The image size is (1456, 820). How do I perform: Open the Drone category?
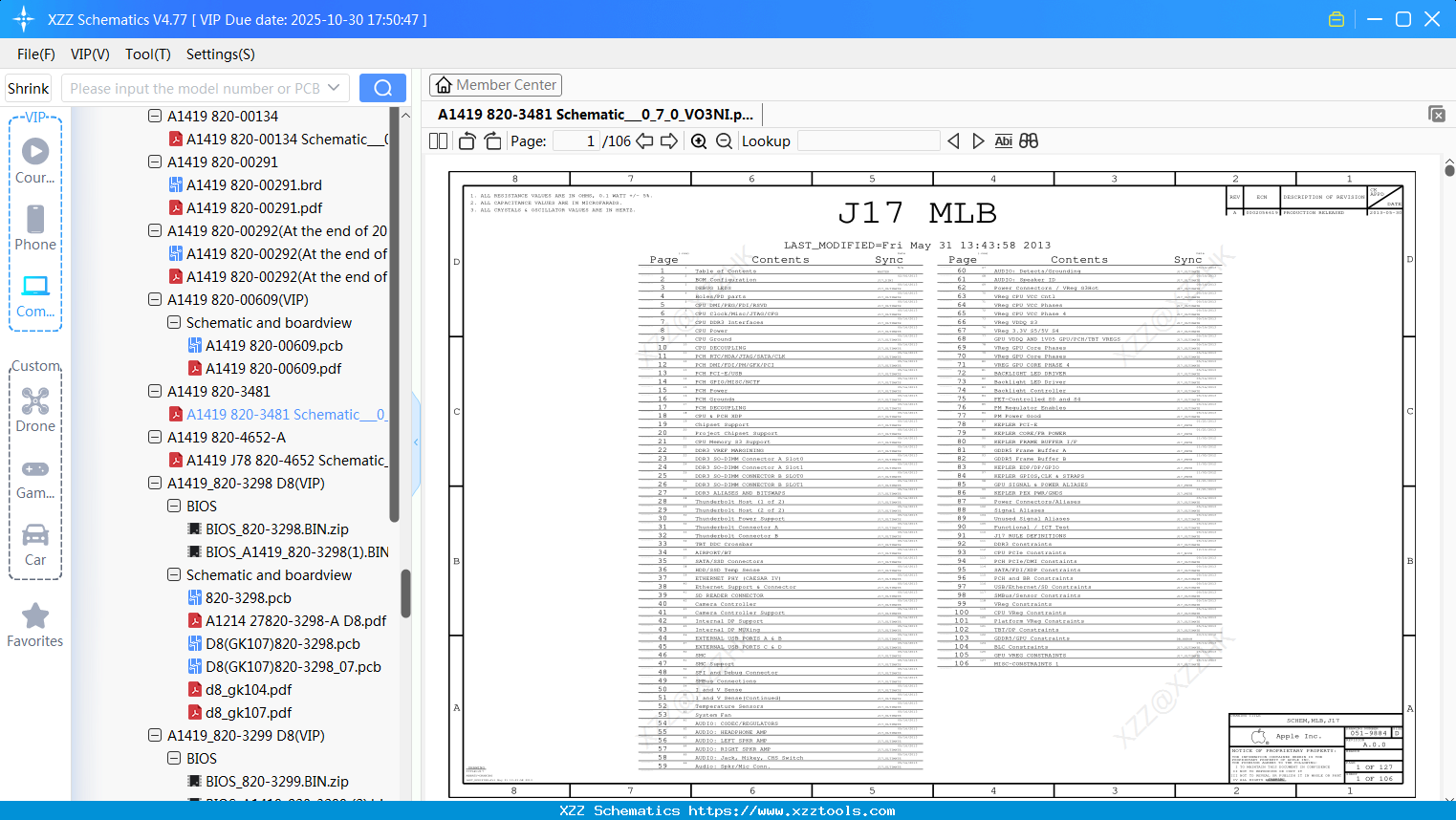click(35, 409)
